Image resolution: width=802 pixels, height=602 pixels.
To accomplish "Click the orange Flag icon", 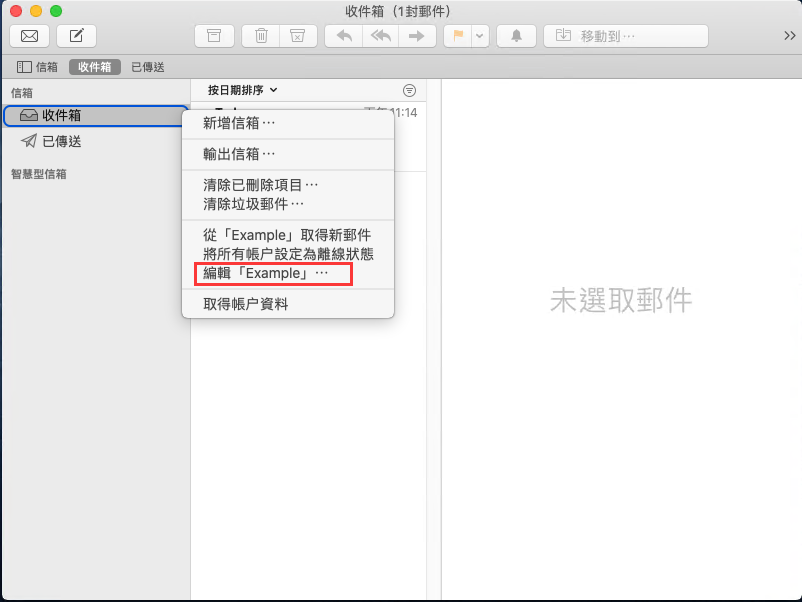I will (x=458, y=36).
